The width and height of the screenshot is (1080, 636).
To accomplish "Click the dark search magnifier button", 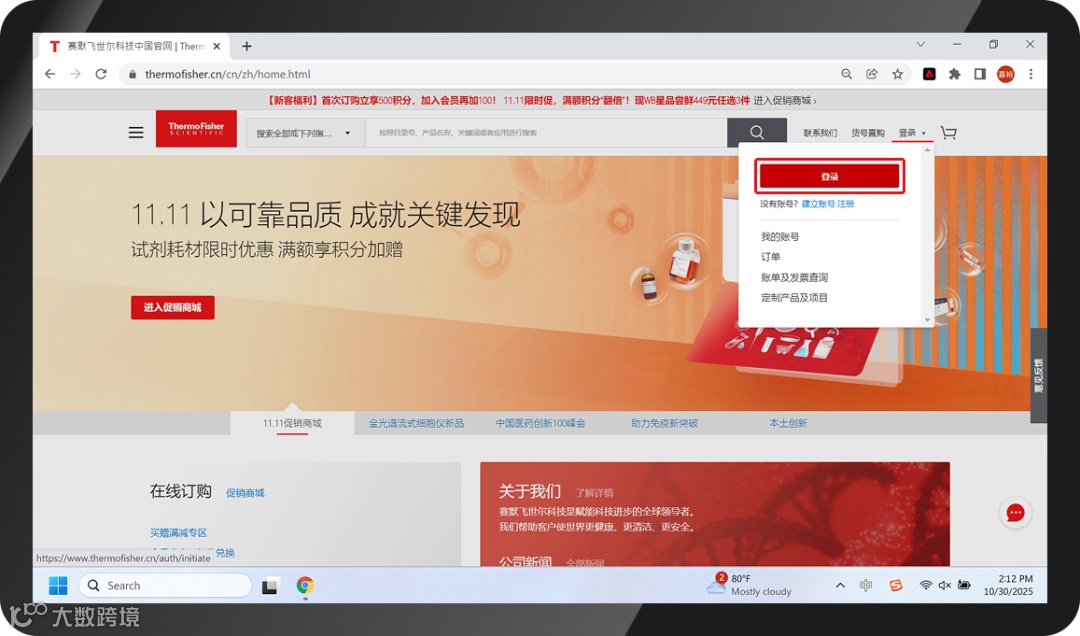I will pyautogui.click(x=757, y=132).
